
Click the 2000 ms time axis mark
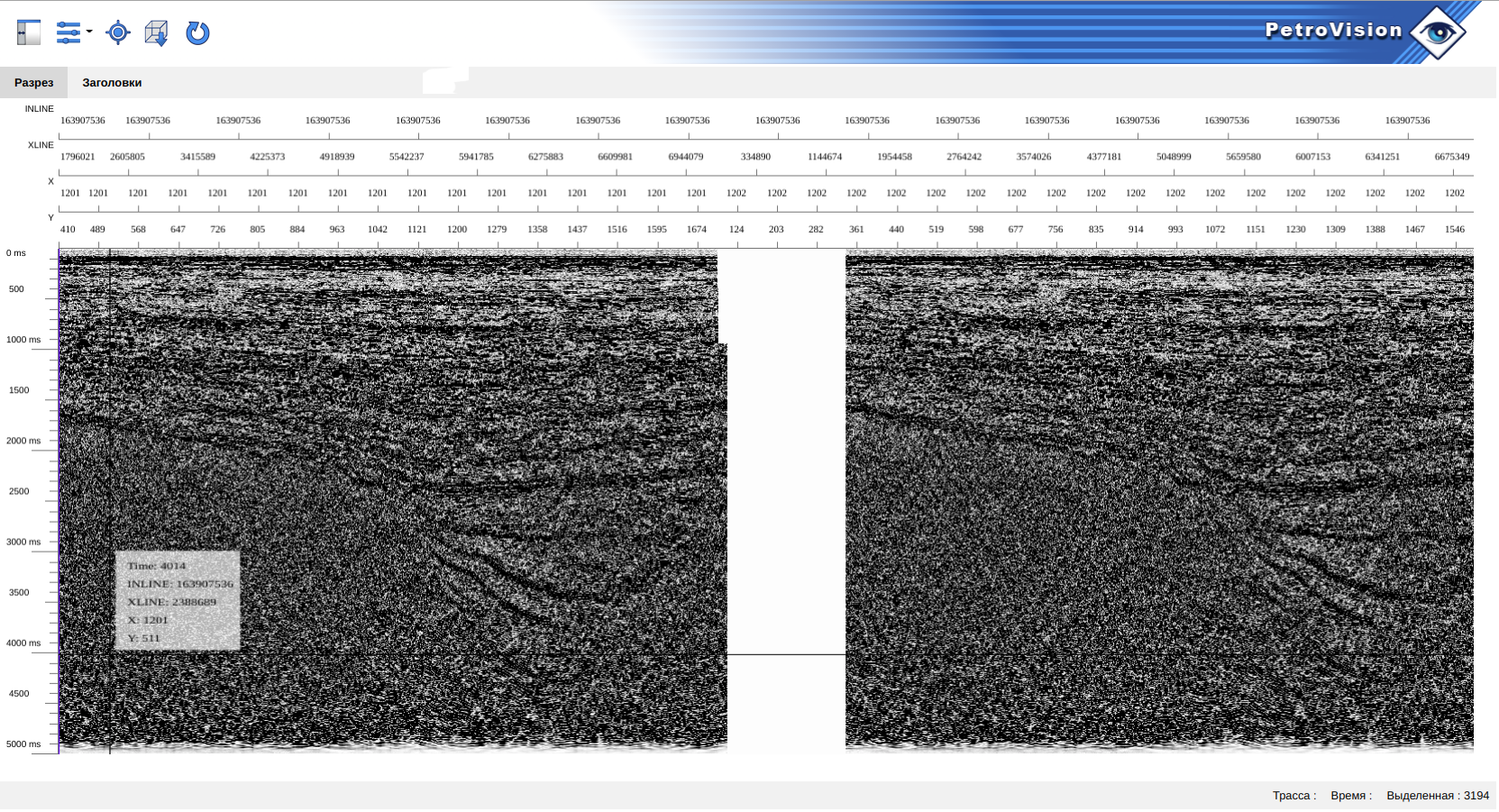23,441
